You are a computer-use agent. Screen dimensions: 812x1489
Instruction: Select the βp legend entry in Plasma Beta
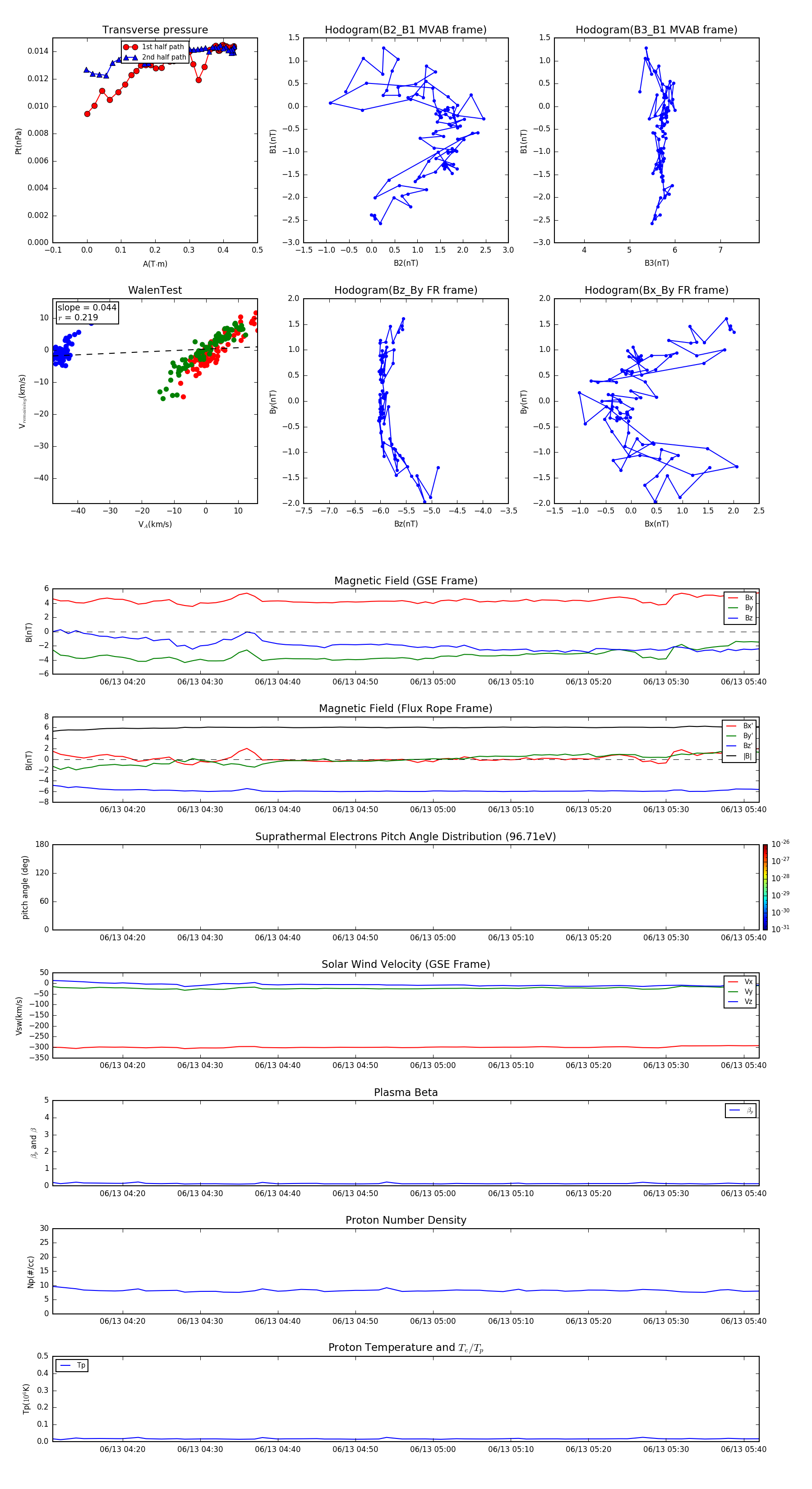pos(741,1110)
